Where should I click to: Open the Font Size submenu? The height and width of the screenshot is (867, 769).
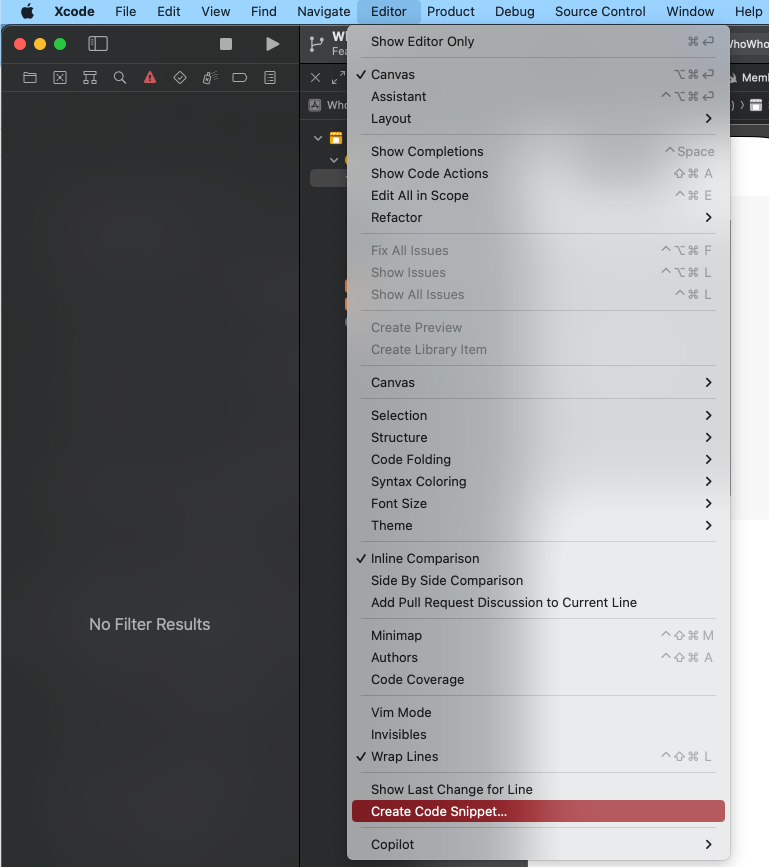coord(538,504)
